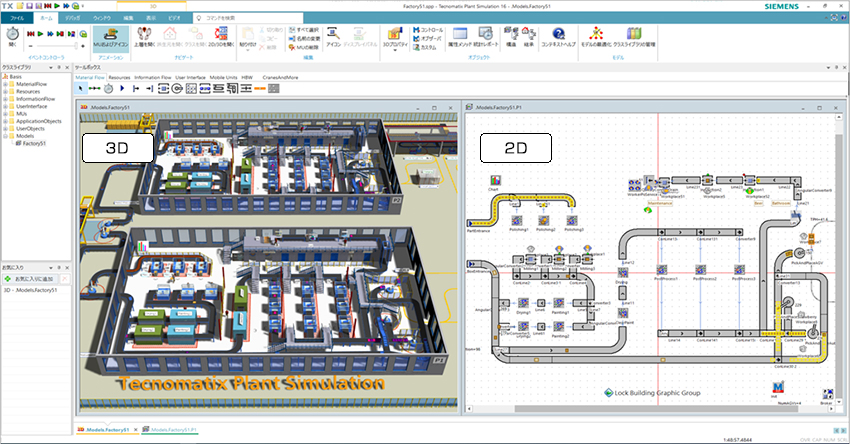850x444 pixels.
Task: Select the gray Track tool in toolbox
Action: pos(274,88)
